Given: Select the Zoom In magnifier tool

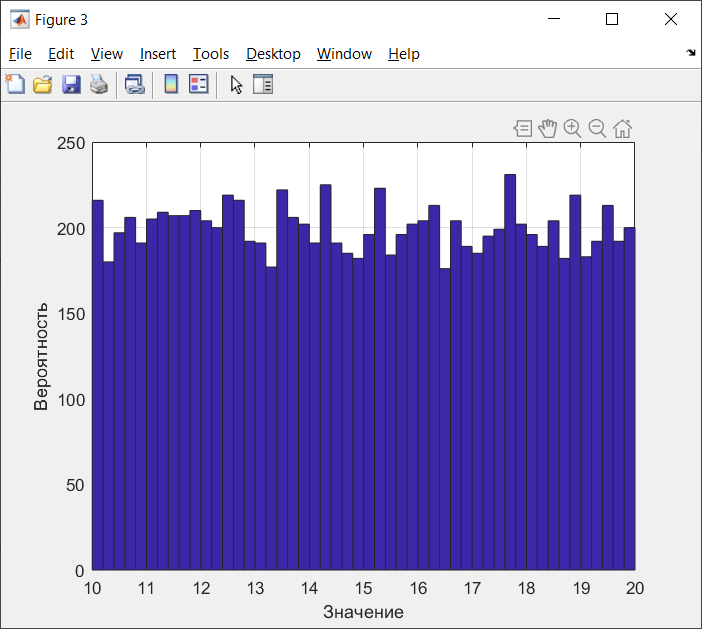Looking at the screenshot, I should point(572,128).
